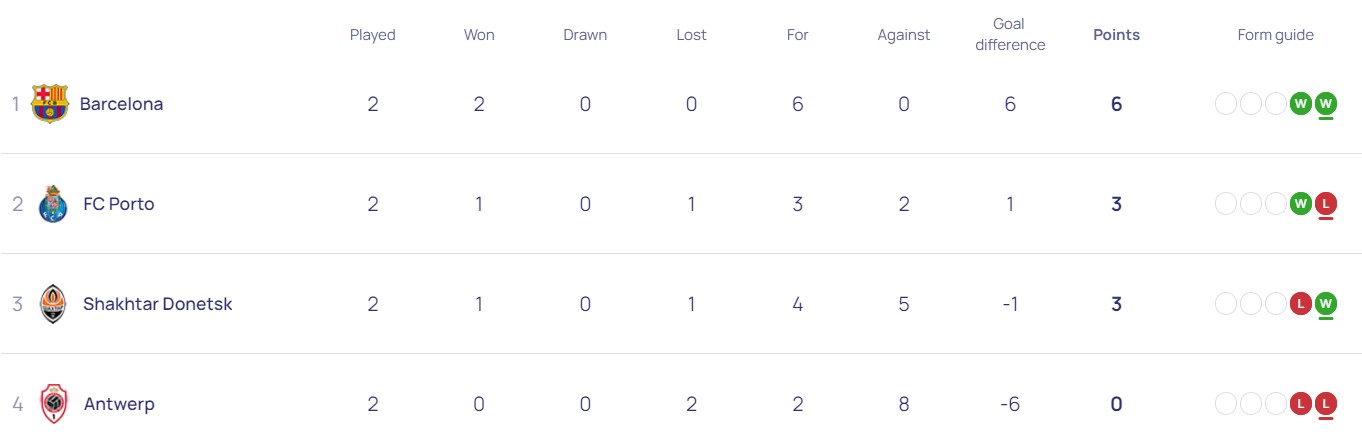Click the Points column header
Screen dimensions: 1362x445
tap(1116, 35)
